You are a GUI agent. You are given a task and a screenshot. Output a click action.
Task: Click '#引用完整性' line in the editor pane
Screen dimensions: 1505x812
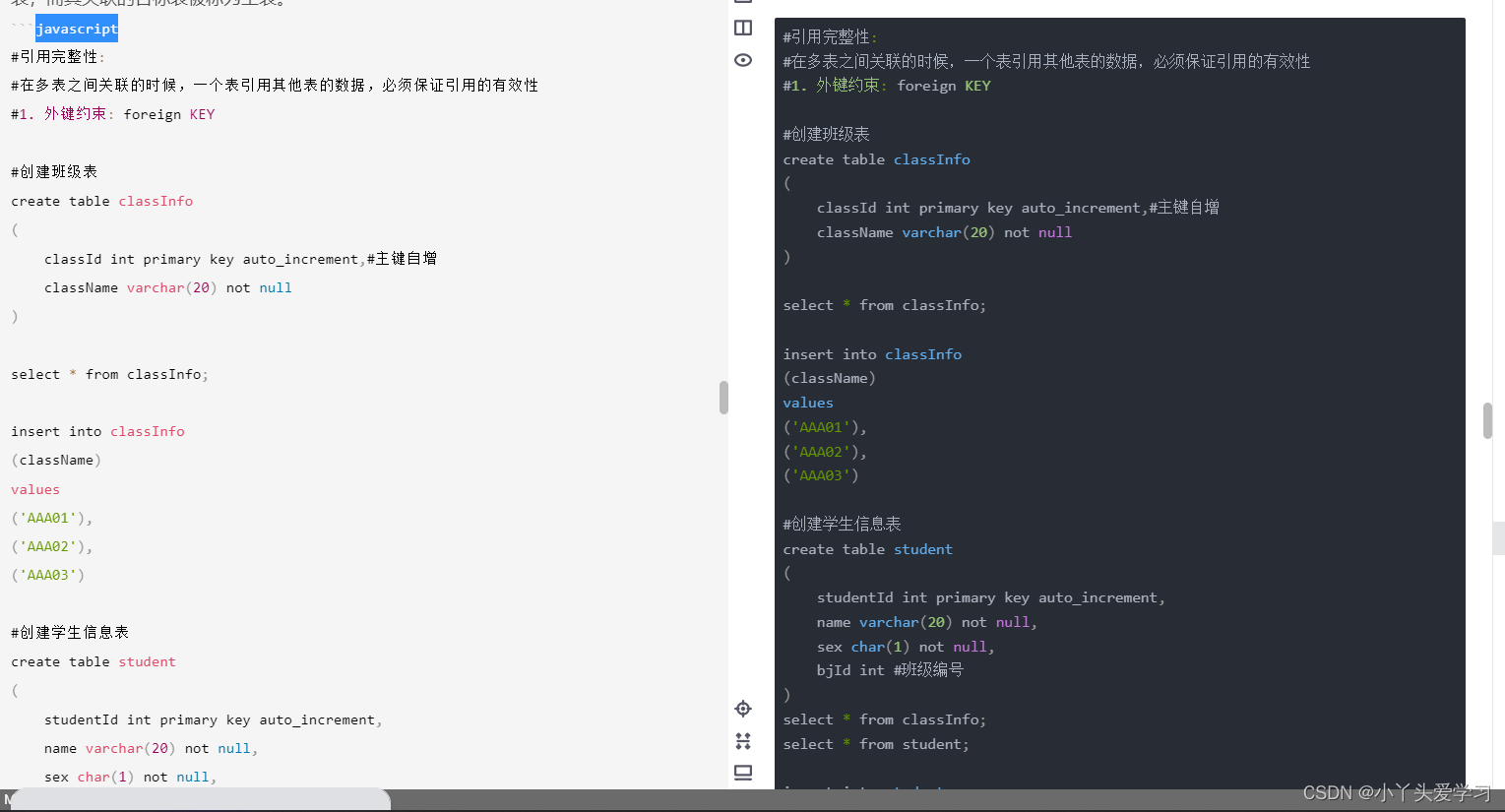click(x=58, y=57)
